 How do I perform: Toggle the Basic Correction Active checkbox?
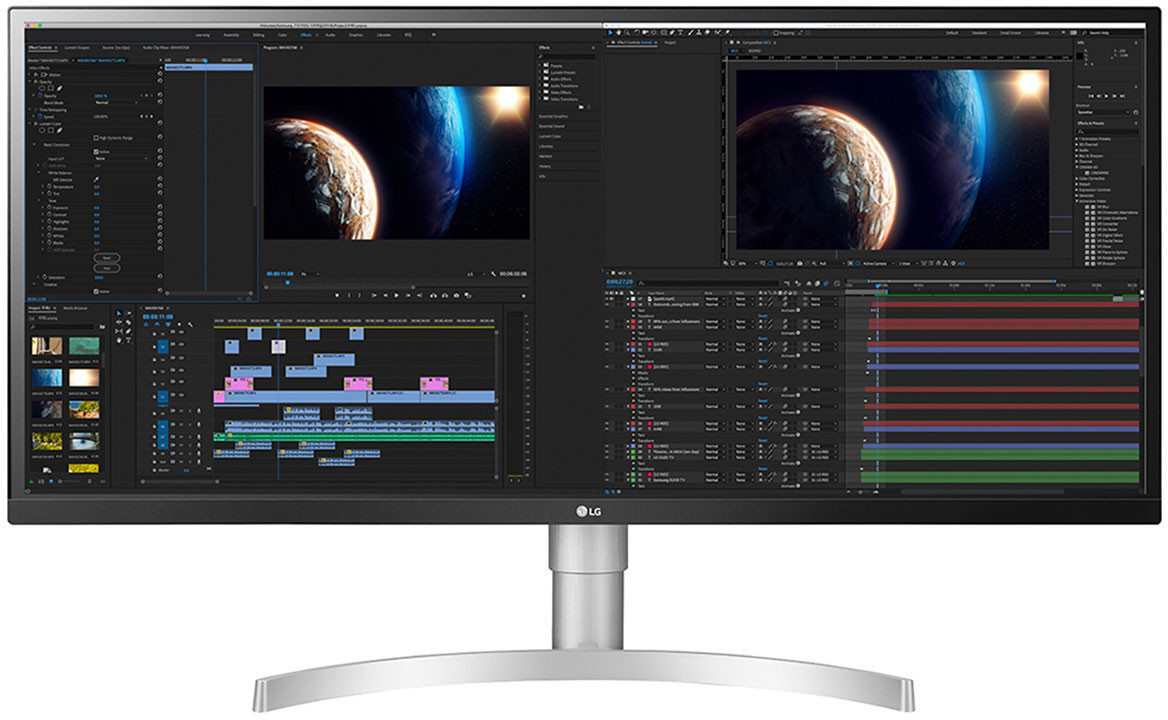click(96, 153)
